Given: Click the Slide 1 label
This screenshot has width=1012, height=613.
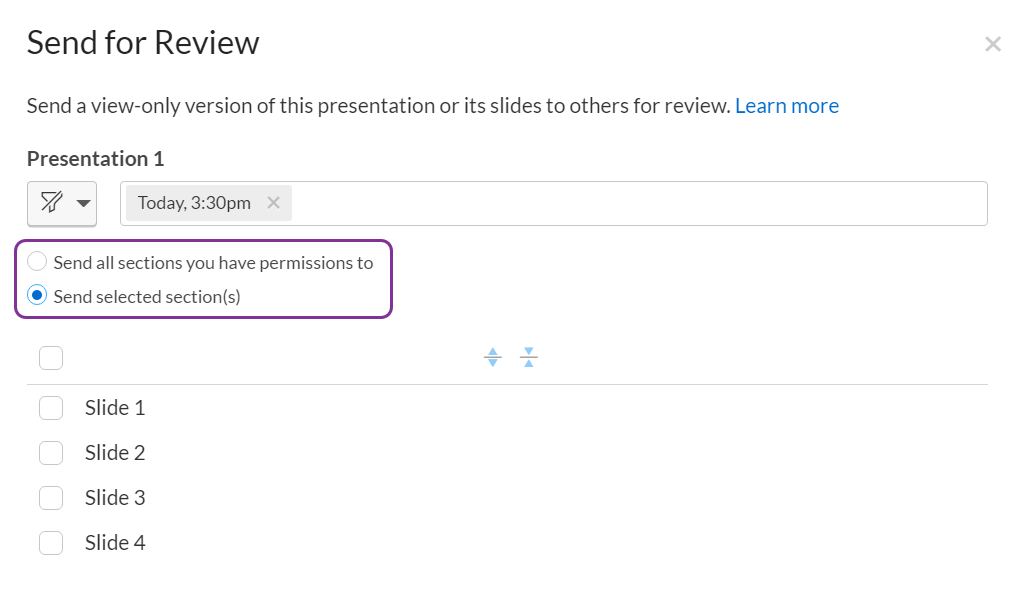Looking at the screenshot, I should coord(115,408).
